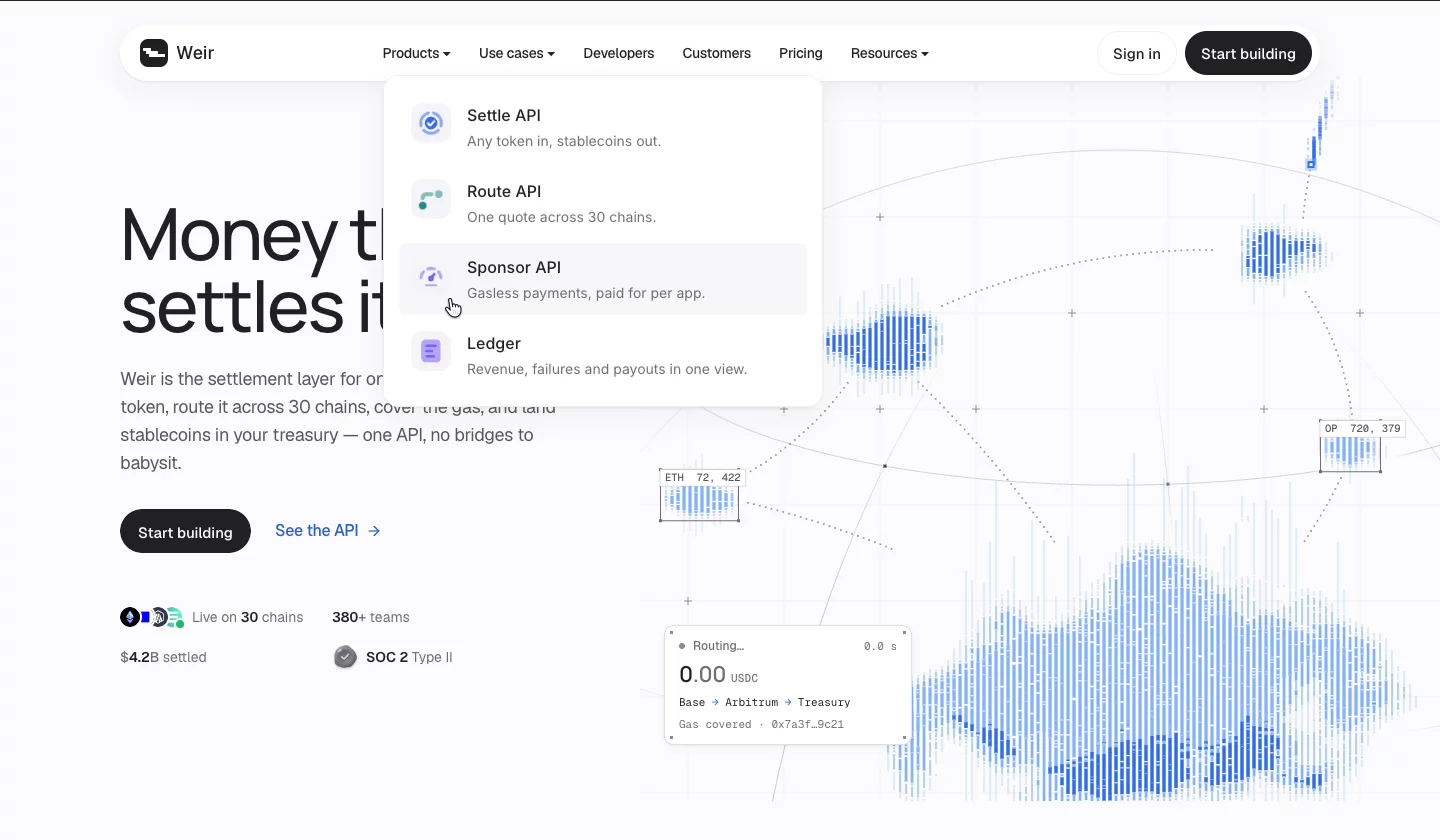Click the 0.00 USDC amount
This screenshot has width=1440, height=840.
tap(718, 674)
